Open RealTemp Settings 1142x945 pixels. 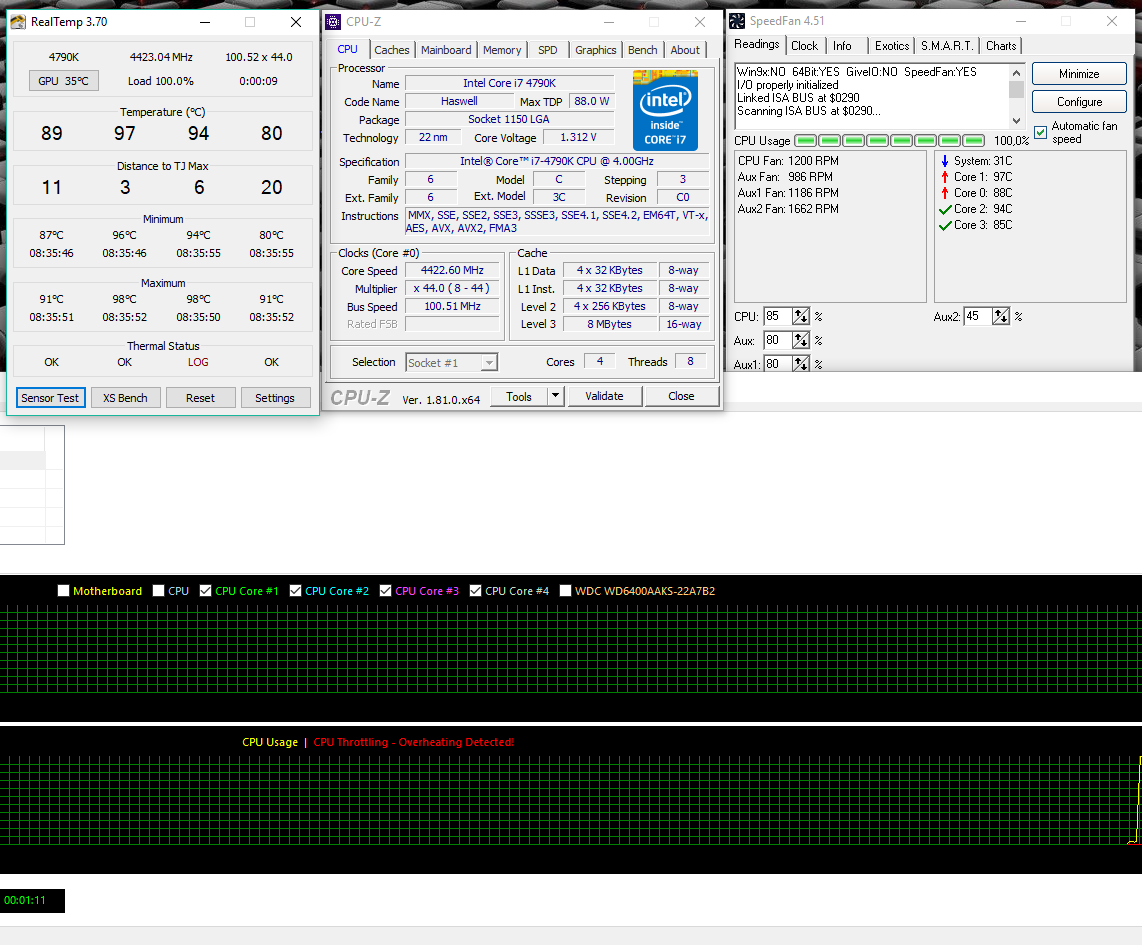point(275,398)
